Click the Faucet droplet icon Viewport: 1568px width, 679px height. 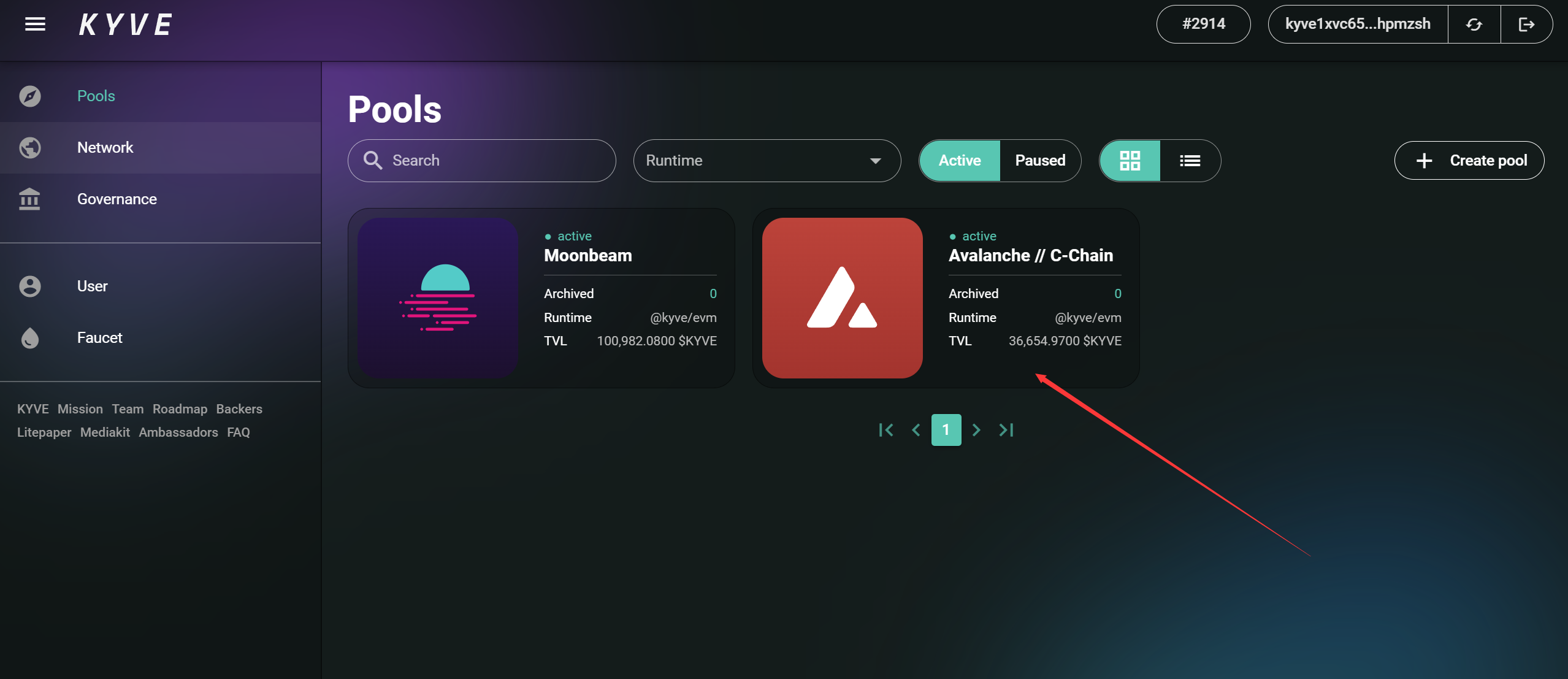[x=29, y=338]
